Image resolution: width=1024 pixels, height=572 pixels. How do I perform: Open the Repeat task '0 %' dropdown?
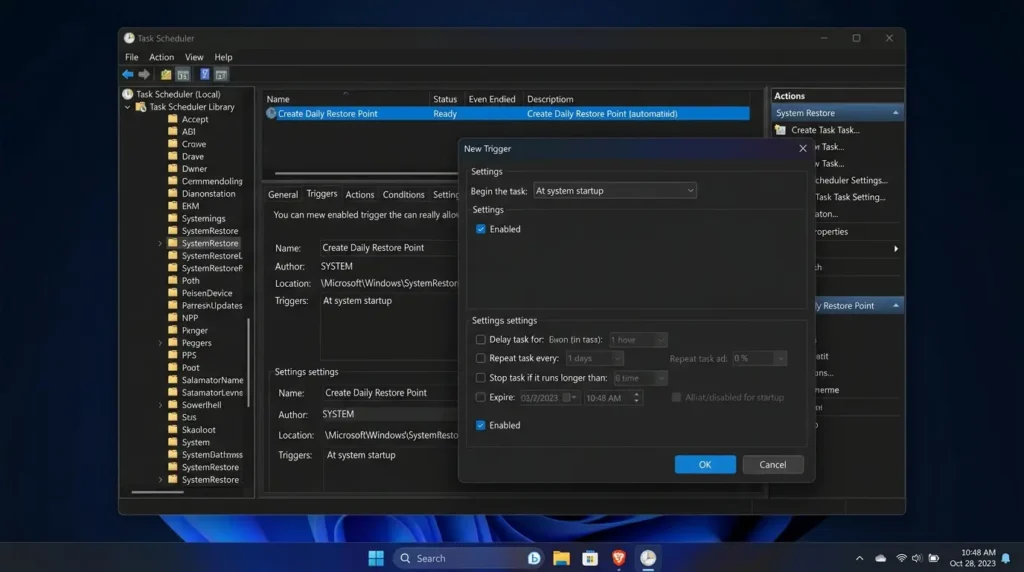759,358
